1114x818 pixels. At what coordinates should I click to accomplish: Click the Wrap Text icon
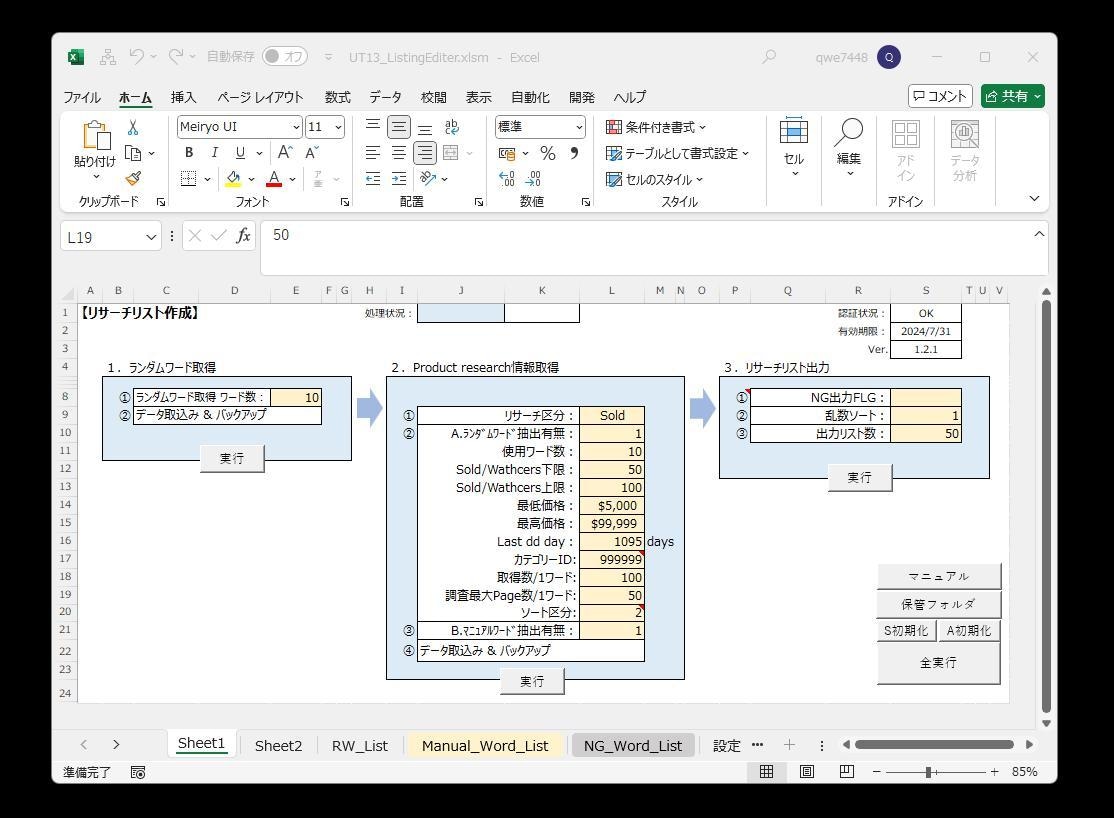click(451, 127)
